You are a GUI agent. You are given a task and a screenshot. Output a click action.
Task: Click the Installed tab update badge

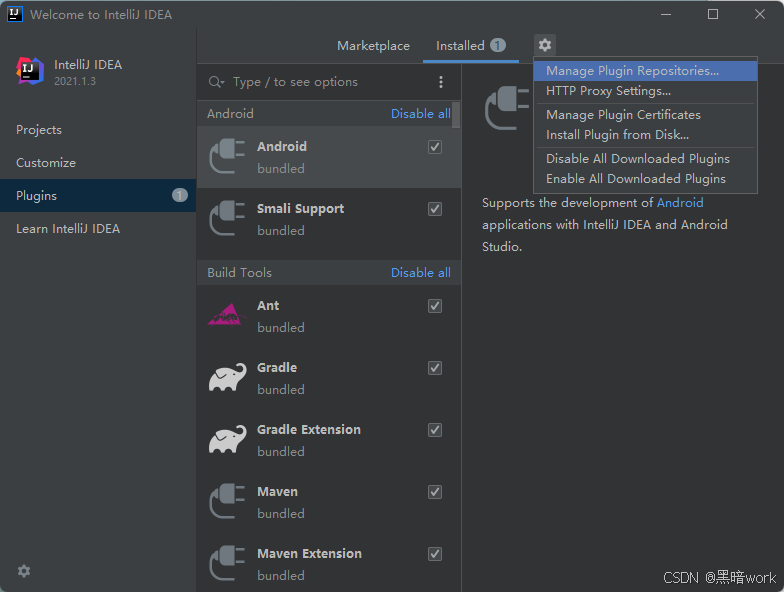coord(498,46)
